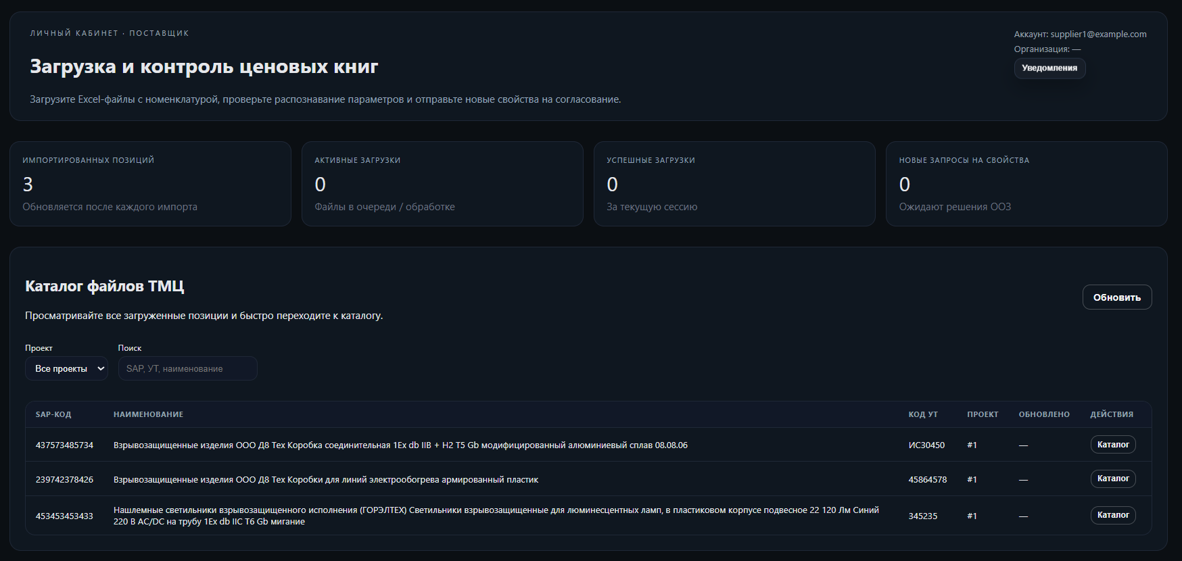Click the Действия column header
1182x561 pixels.
[1111, 414]
